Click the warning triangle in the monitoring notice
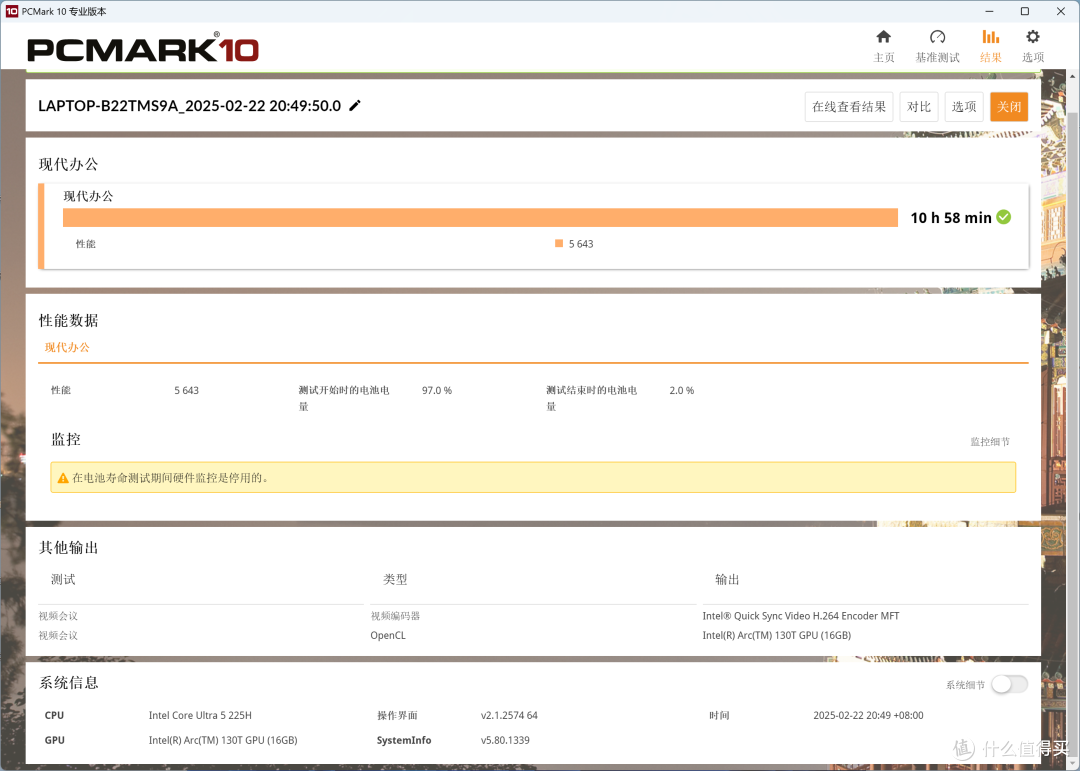Screen dimensions: 1080x771 63,477
